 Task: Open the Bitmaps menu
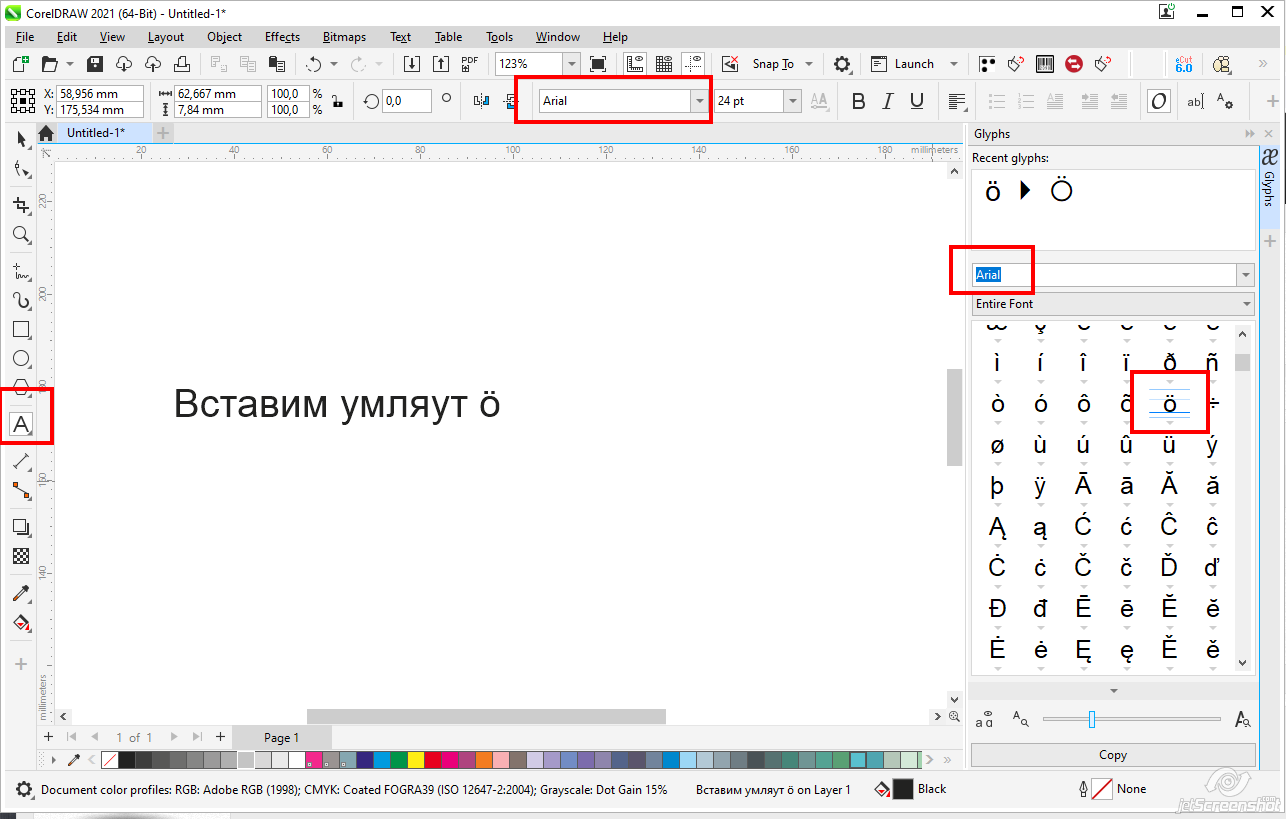(x=344, y=37)
